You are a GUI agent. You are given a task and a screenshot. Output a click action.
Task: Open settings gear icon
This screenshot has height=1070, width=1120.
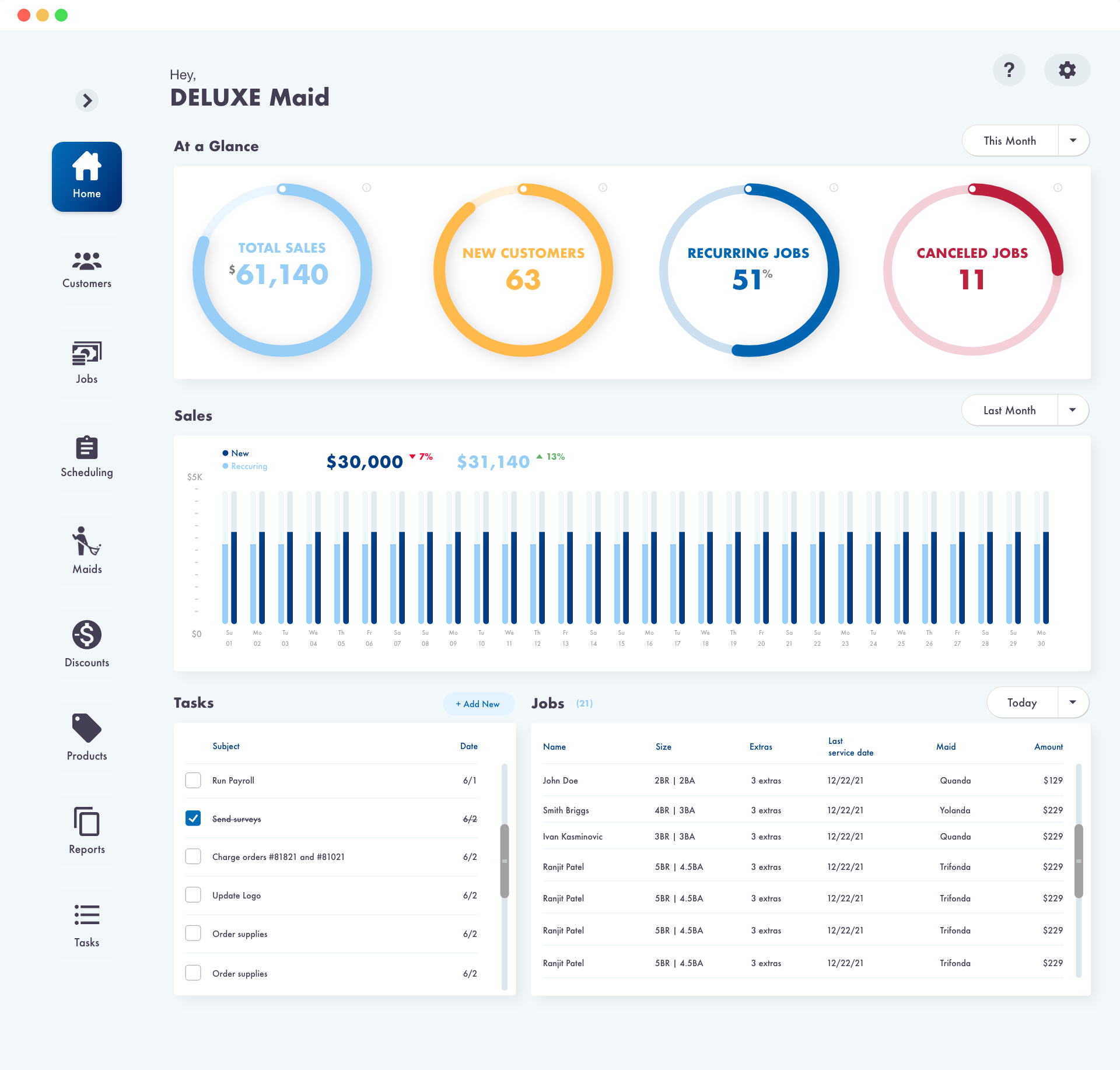tap(1067, 70)
